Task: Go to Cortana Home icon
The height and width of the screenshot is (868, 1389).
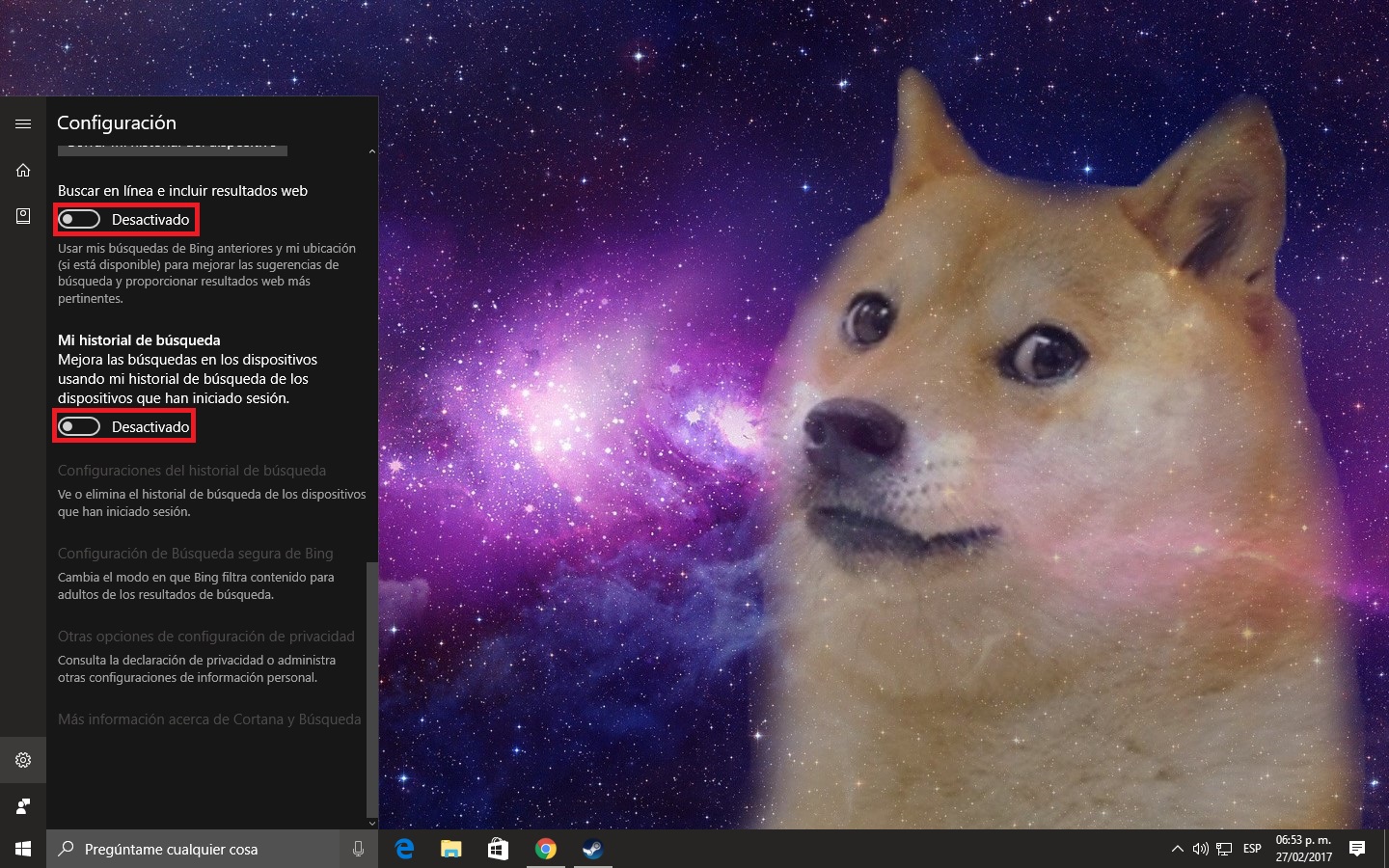Action: [23, 170]
